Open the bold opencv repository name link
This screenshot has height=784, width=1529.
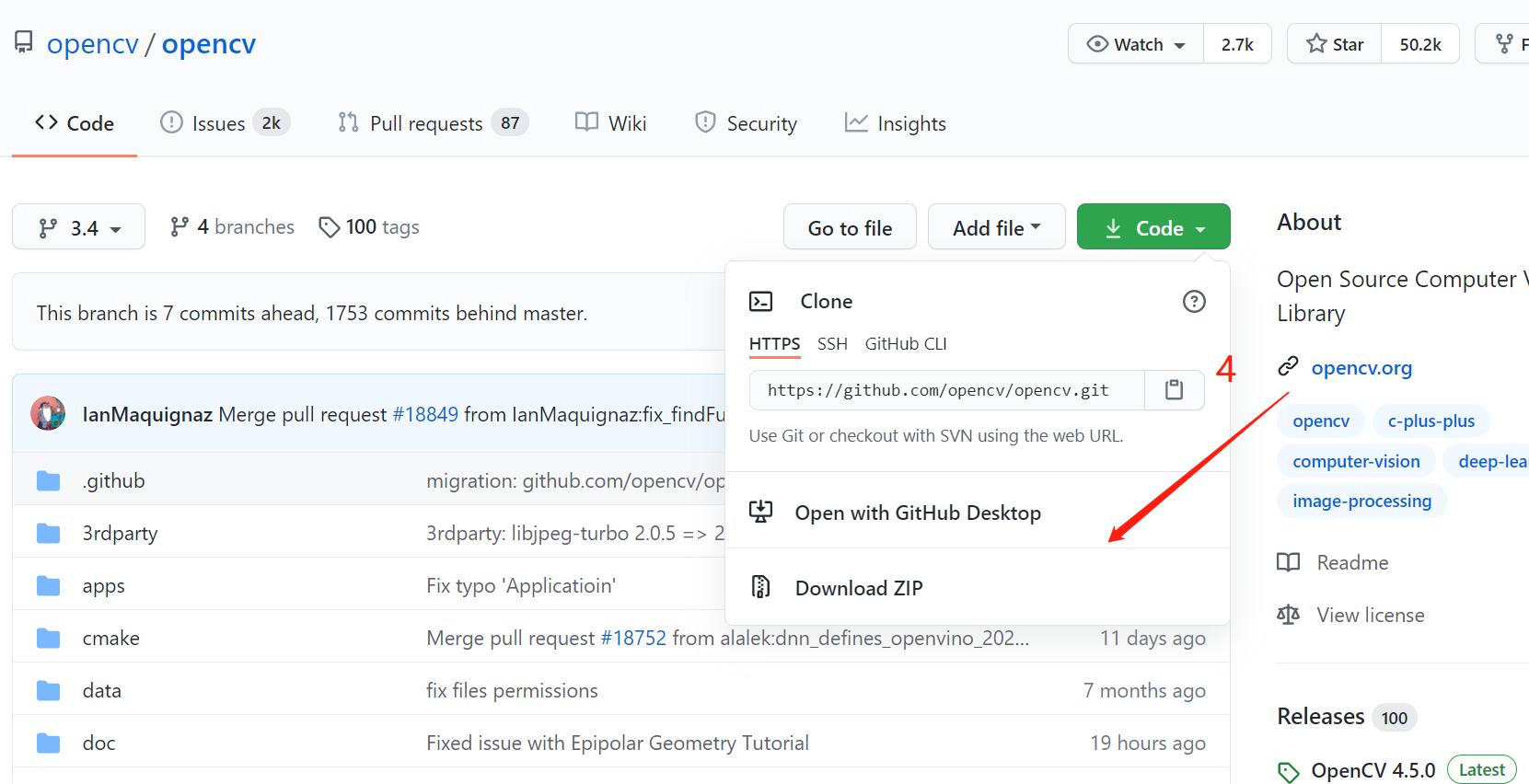tap(209, 43)
